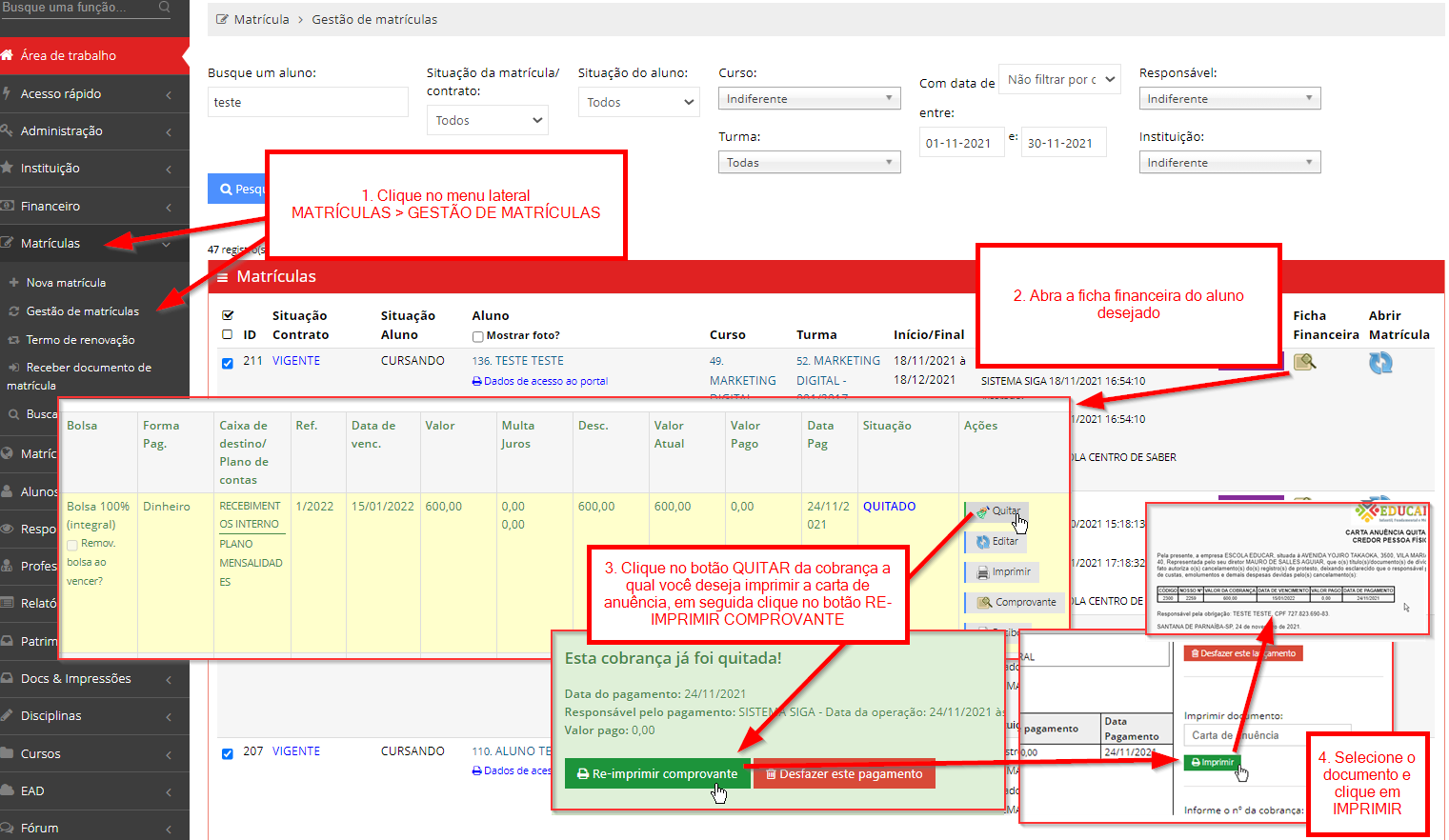Click Re-imprimir comprovante green button
Image resolution: width=1449 pixels, height=840 pixels.
tap(655, 774)
